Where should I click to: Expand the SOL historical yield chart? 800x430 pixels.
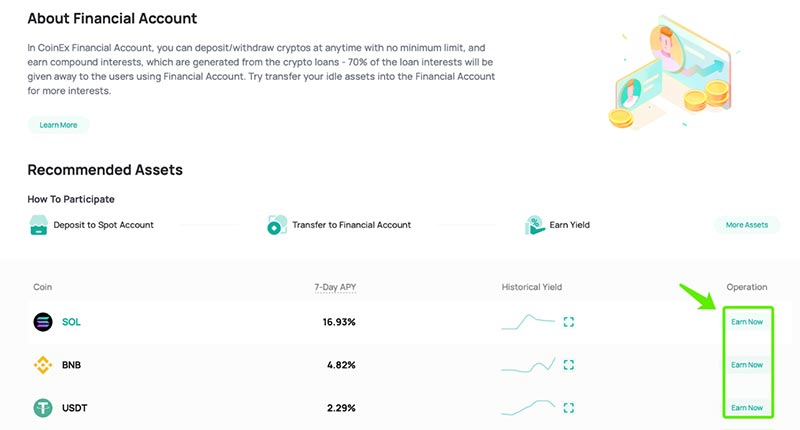[x=569, y=322]
